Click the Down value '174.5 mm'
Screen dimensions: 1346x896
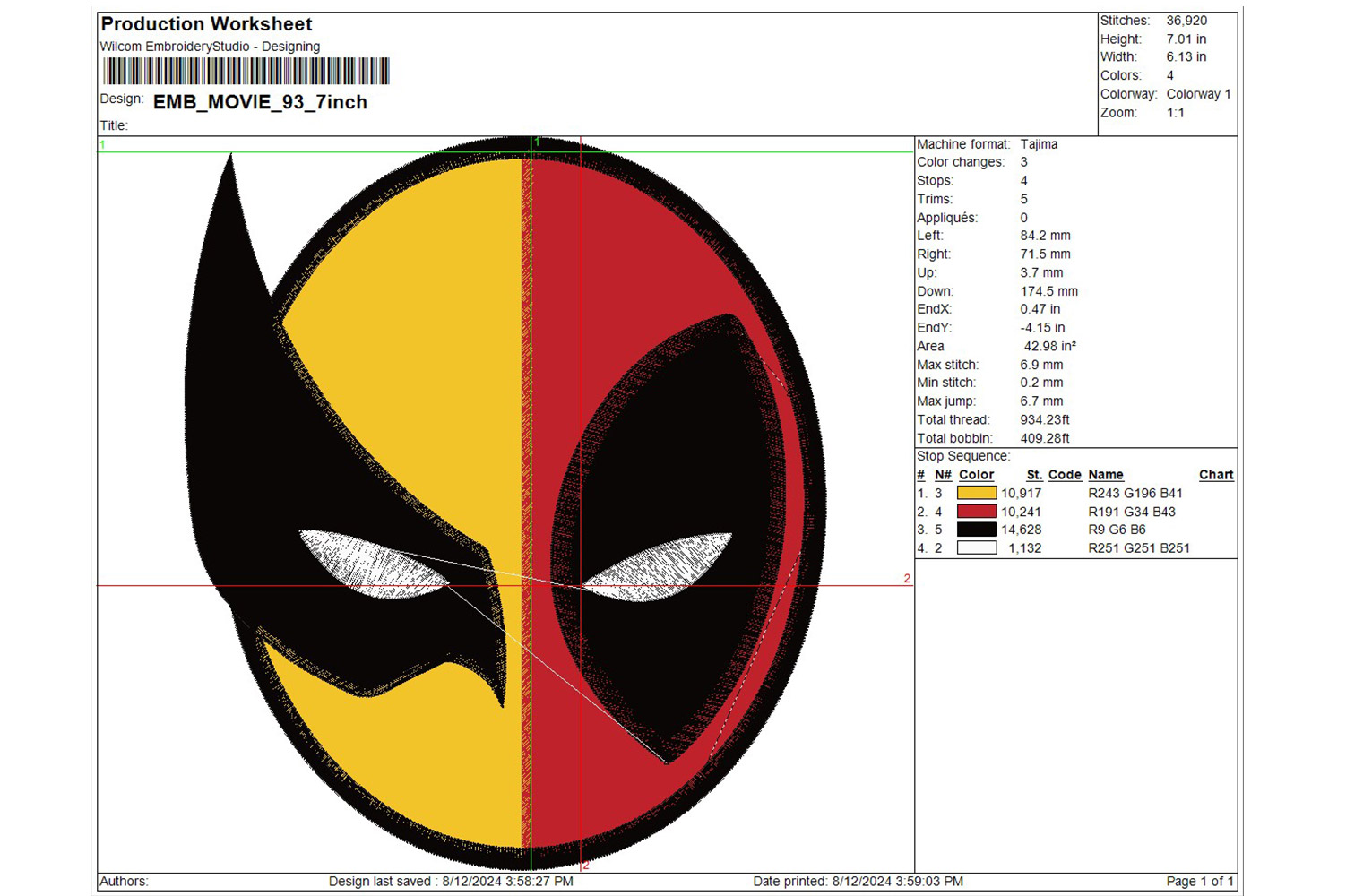(1049, 291)
